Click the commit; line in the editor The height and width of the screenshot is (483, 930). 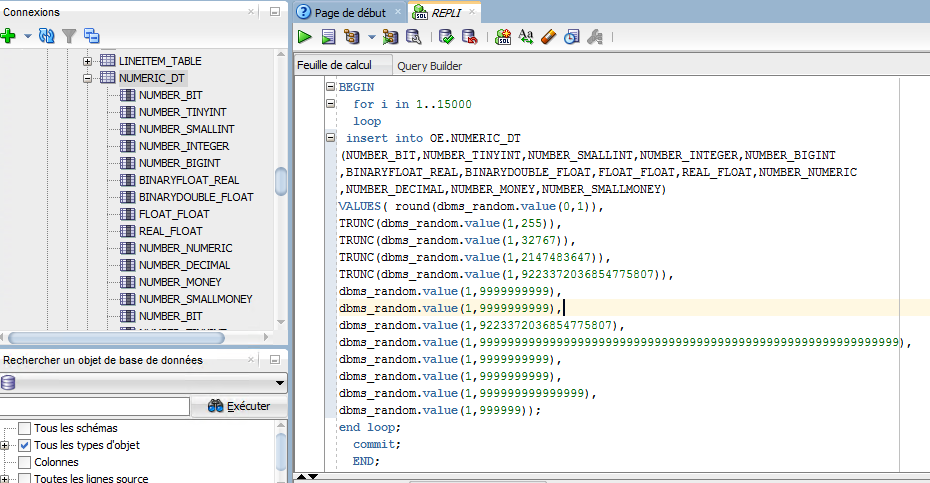coord(377,444)
